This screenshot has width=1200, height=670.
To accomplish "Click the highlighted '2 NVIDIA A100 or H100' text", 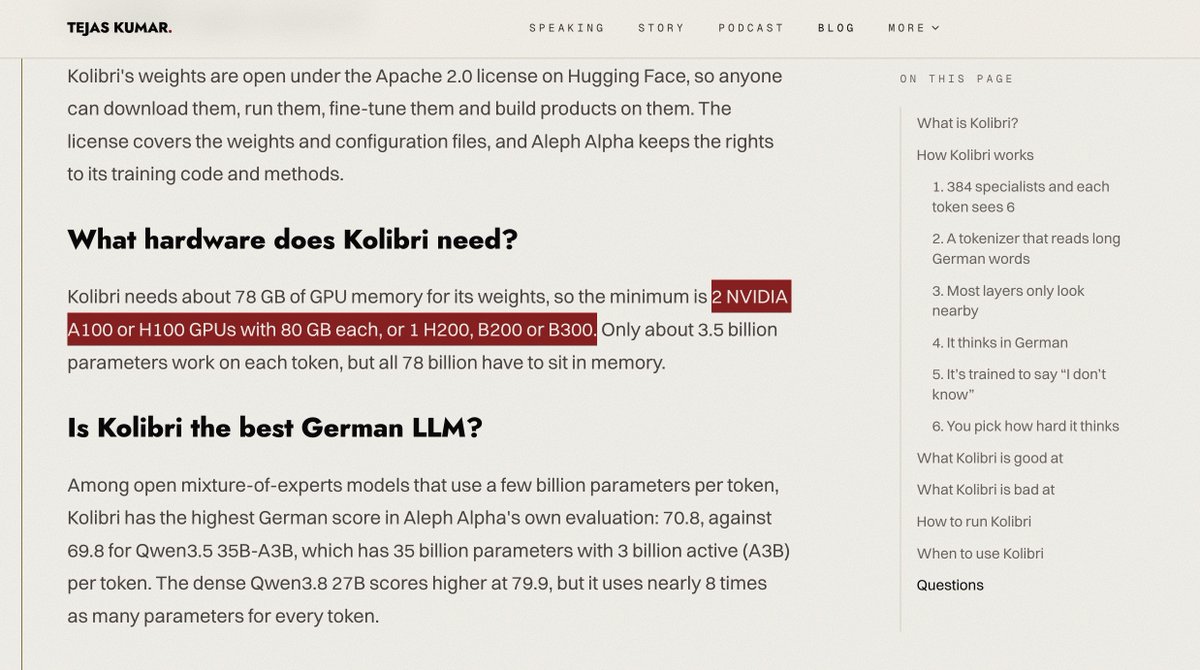I will coord(430,313).
